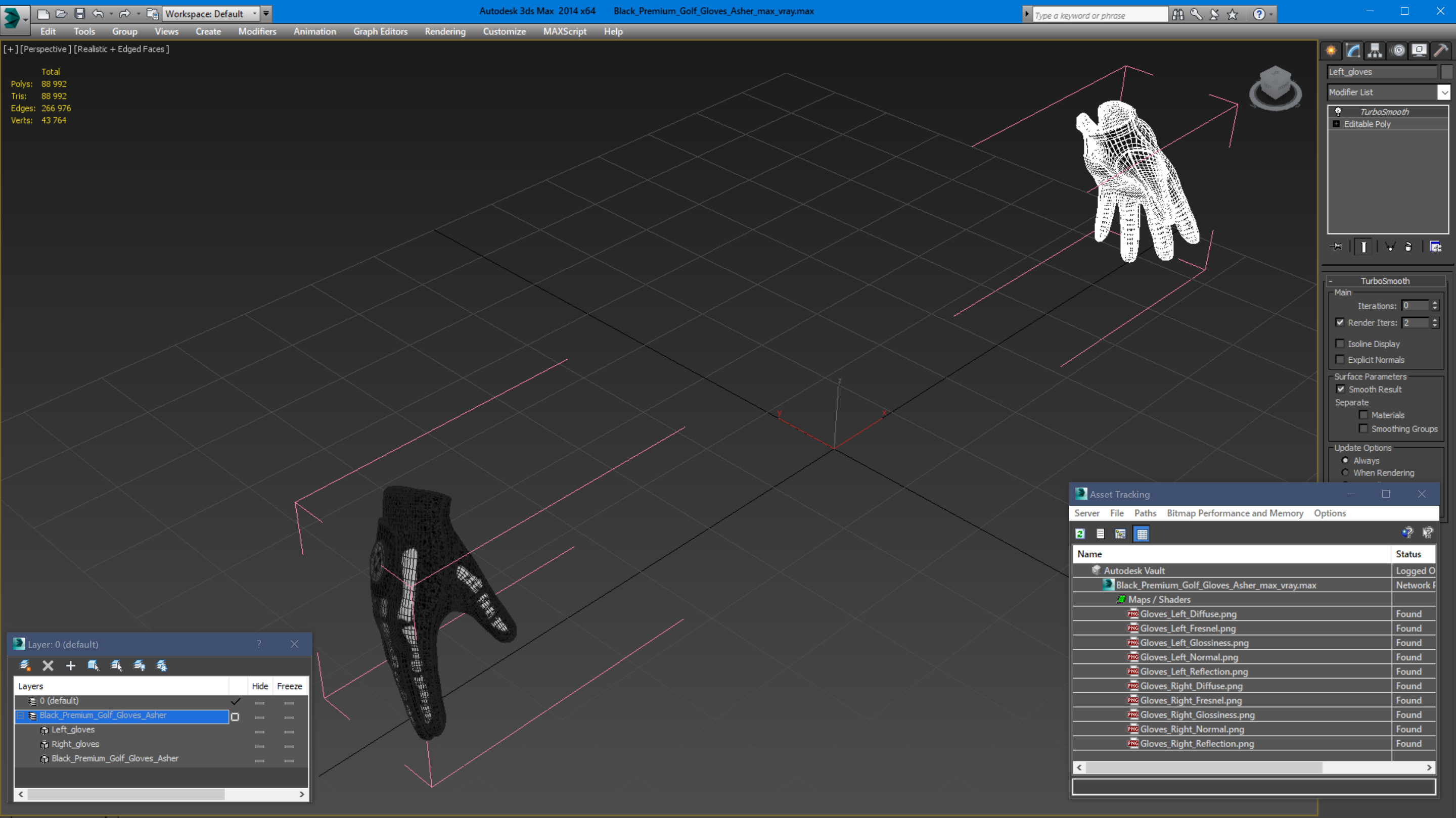
Task: Click Create New Layer icon in Layer dialog
Action: pos(25,665)
